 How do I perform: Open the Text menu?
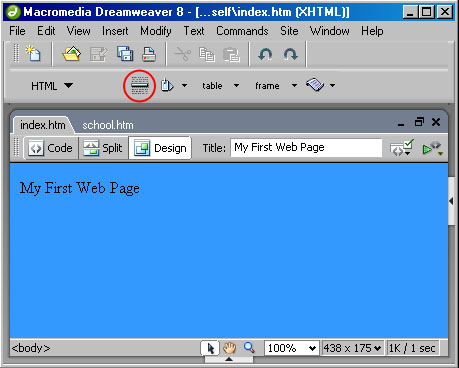(x=194, y=31)
